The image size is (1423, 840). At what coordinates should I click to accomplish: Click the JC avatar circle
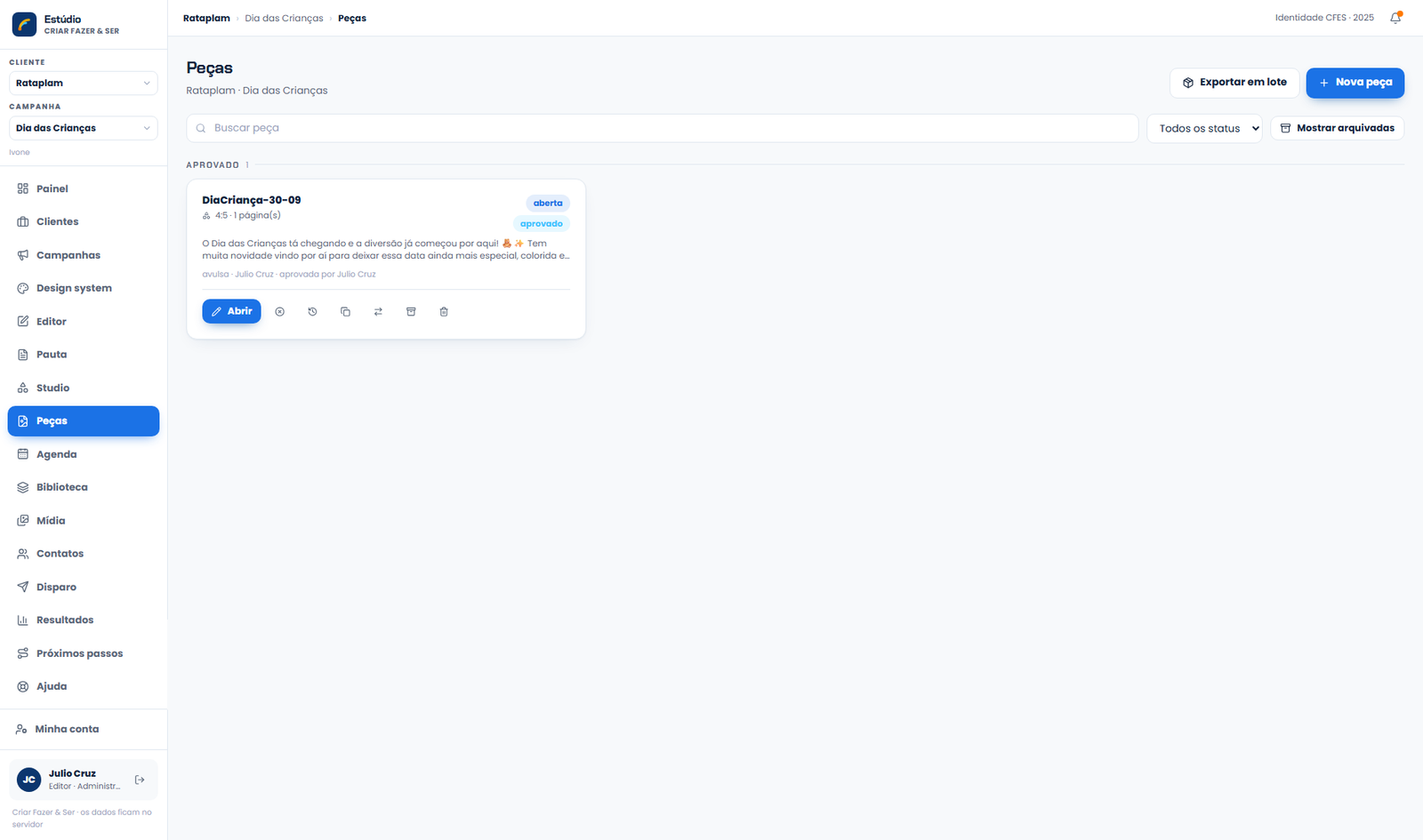29,780
